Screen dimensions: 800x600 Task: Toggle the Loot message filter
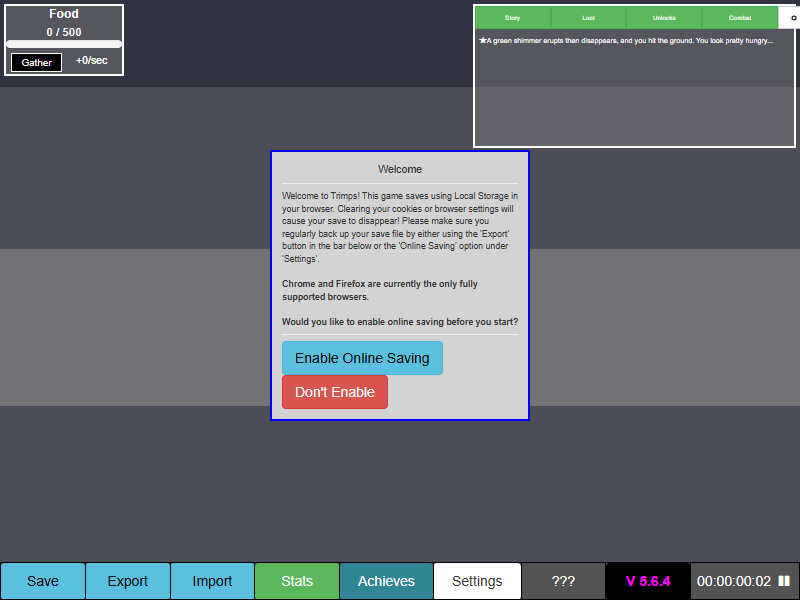(x=588, y=18)
